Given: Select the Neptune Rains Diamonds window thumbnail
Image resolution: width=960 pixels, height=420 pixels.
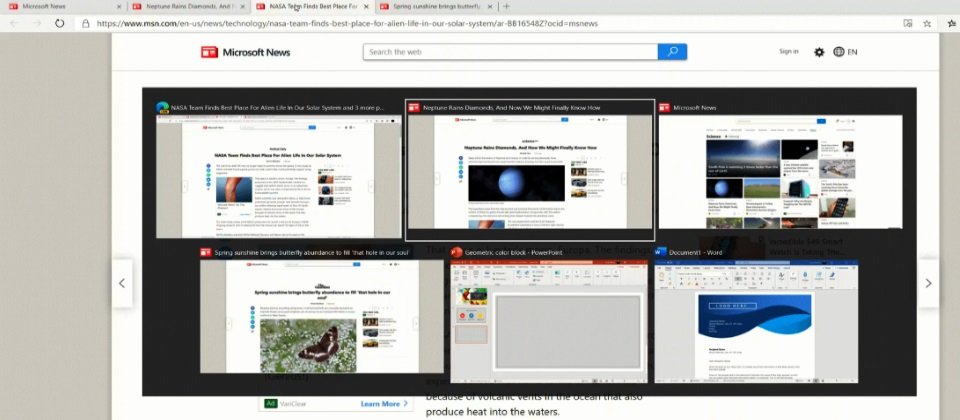Looking at the screenshot, I should point(530,172).
